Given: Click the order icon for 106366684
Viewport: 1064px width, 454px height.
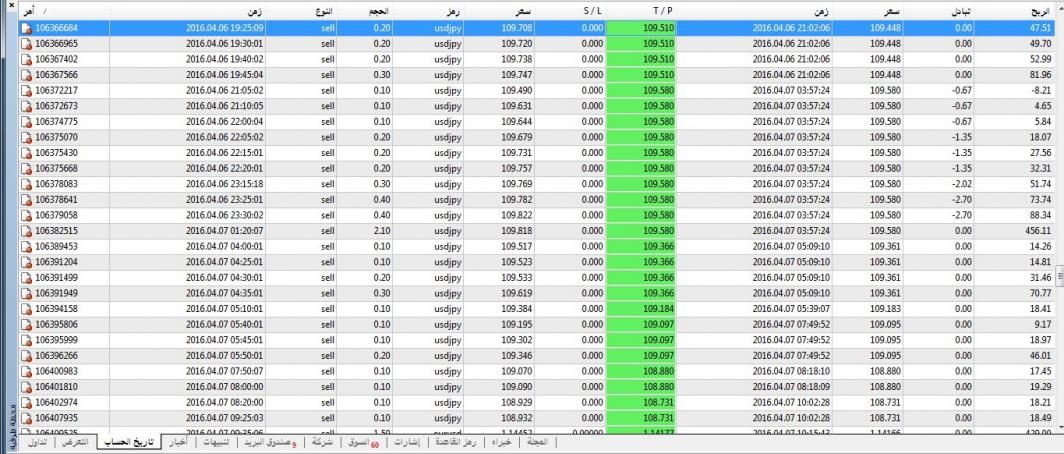Looking at the screenshot, I should (x=26, y=28).
